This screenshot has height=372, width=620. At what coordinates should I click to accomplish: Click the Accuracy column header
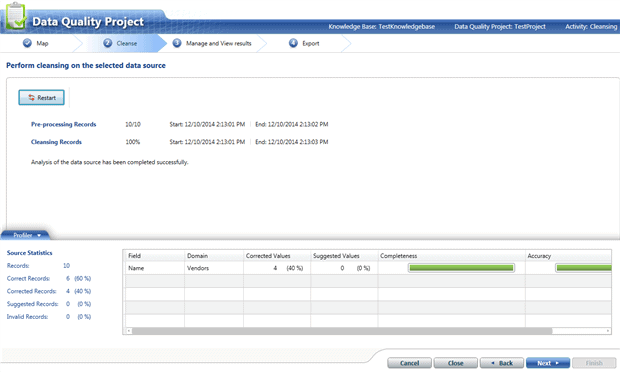(x=568, y=256)
